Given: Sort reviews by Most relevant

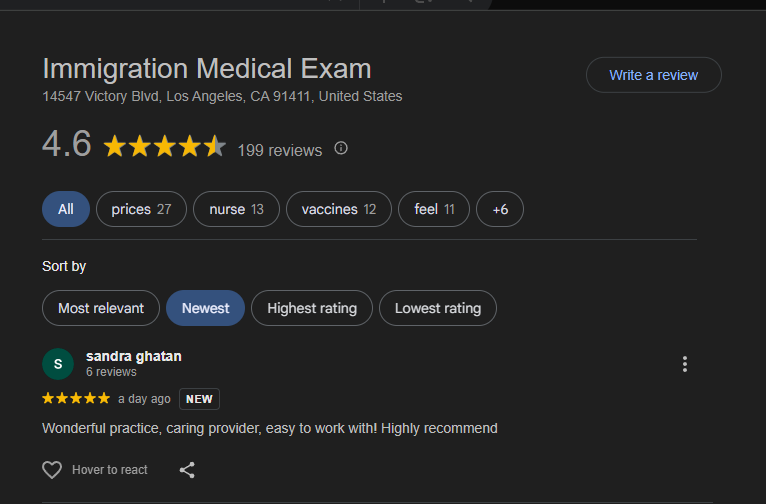Looking at the screenshot, I should click(101, 308).
